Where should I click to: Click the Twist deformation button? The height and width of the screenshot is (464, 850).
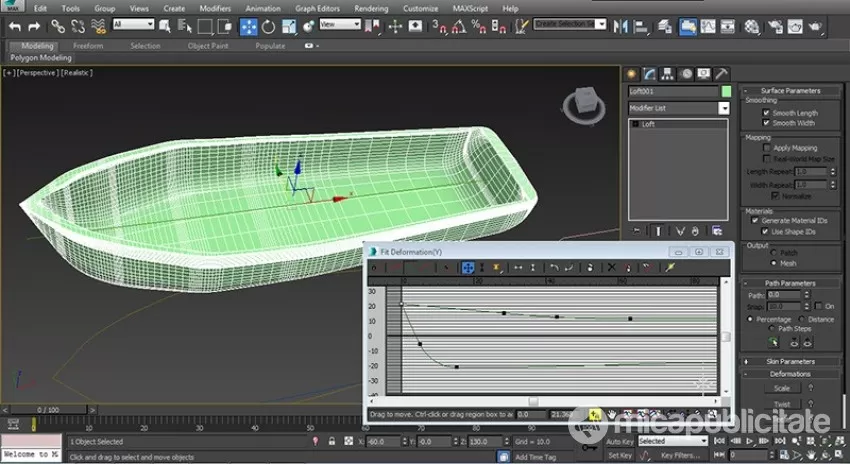point(781,404)
